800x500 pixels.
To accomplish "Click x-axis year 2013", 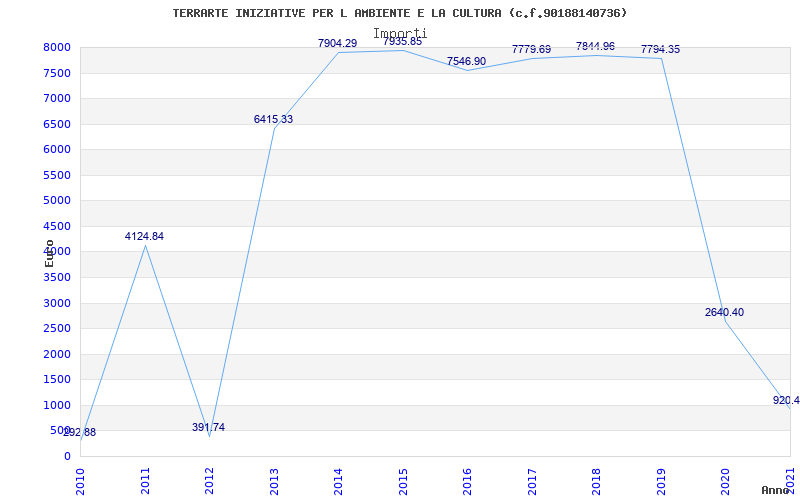I will pos(274,482).
